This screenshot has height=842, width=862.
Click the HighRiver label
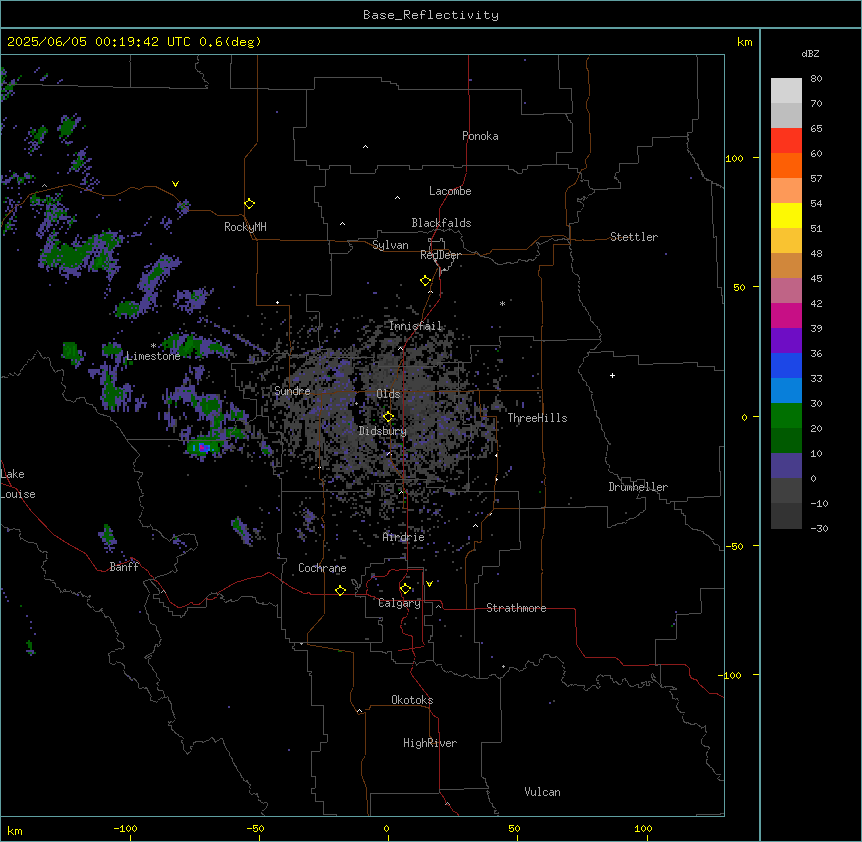click(x=430, y=743)
